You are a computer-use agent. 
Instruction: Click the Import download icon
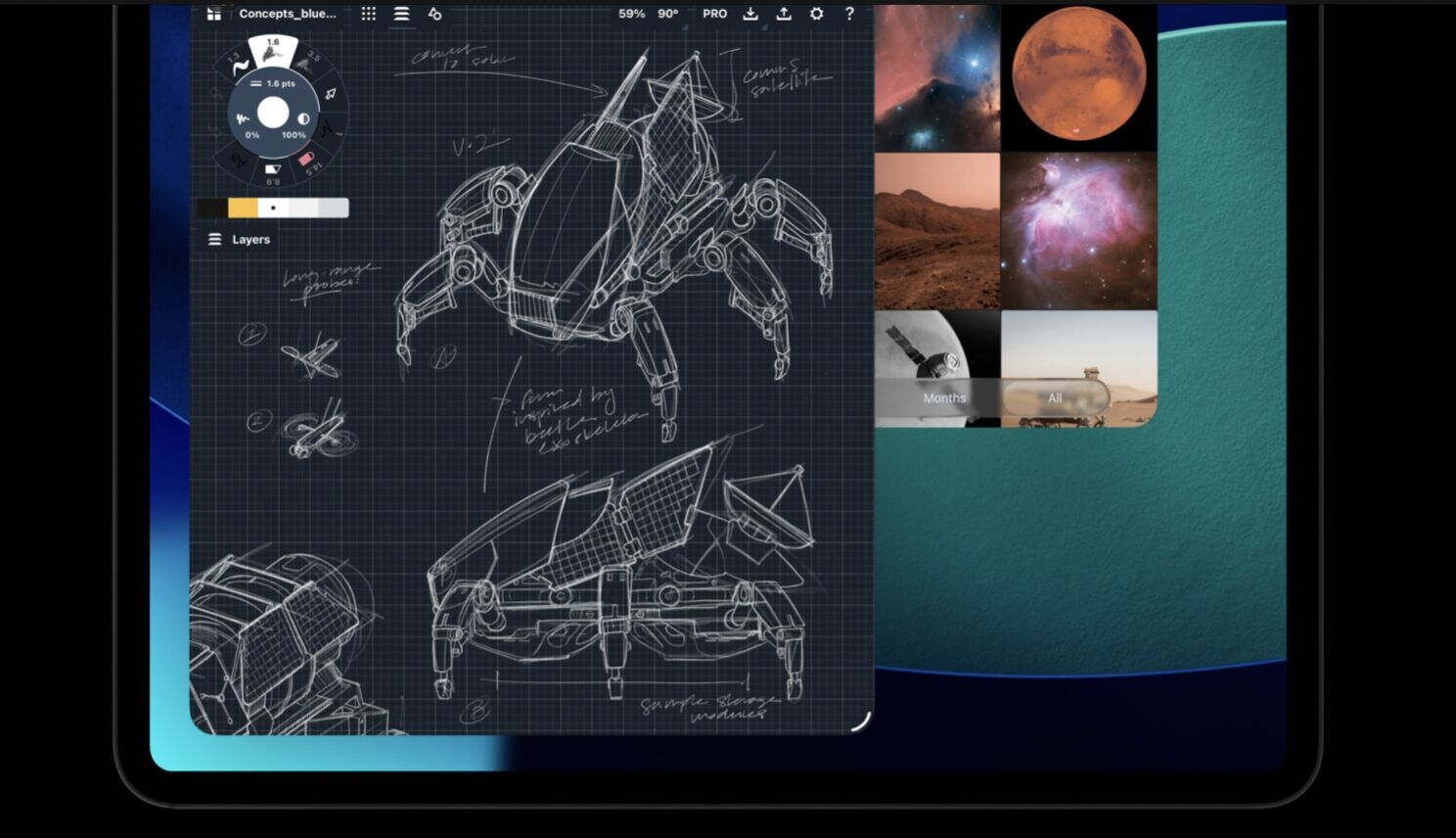(751, 14)
